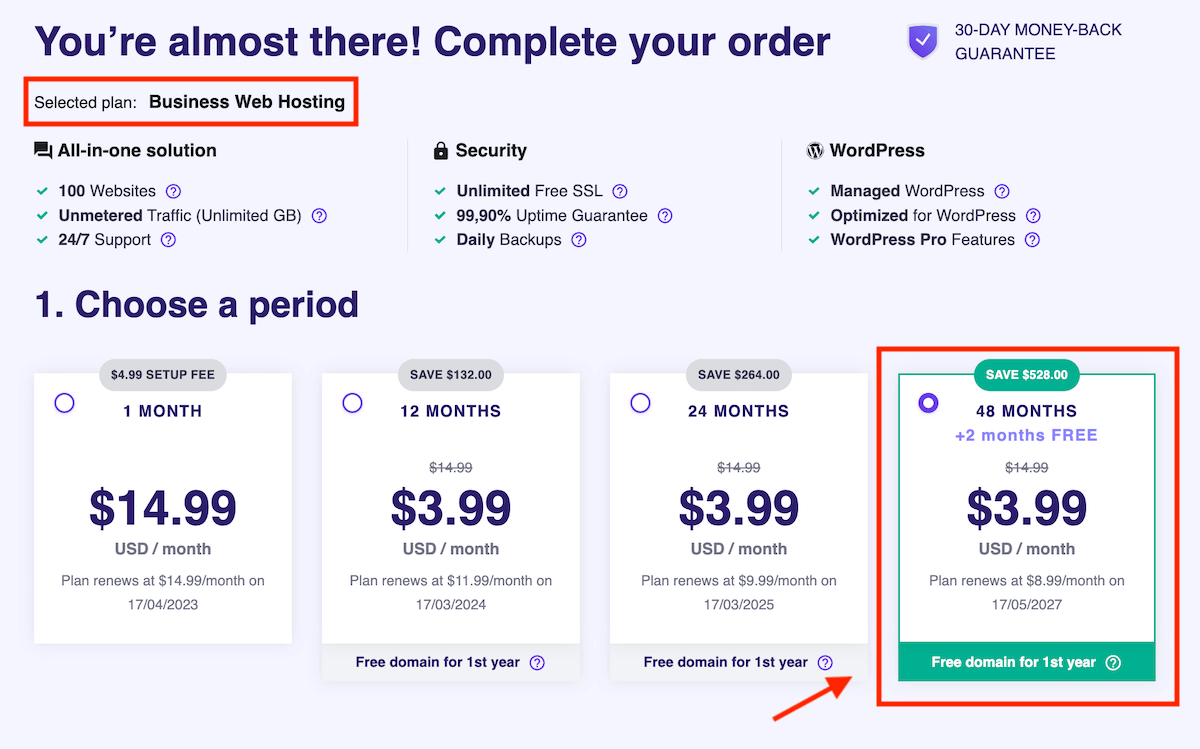The image size is (1200, 749).
Task: Show info for 99,90% Uptime Guarantee
Action: (665, 215)
